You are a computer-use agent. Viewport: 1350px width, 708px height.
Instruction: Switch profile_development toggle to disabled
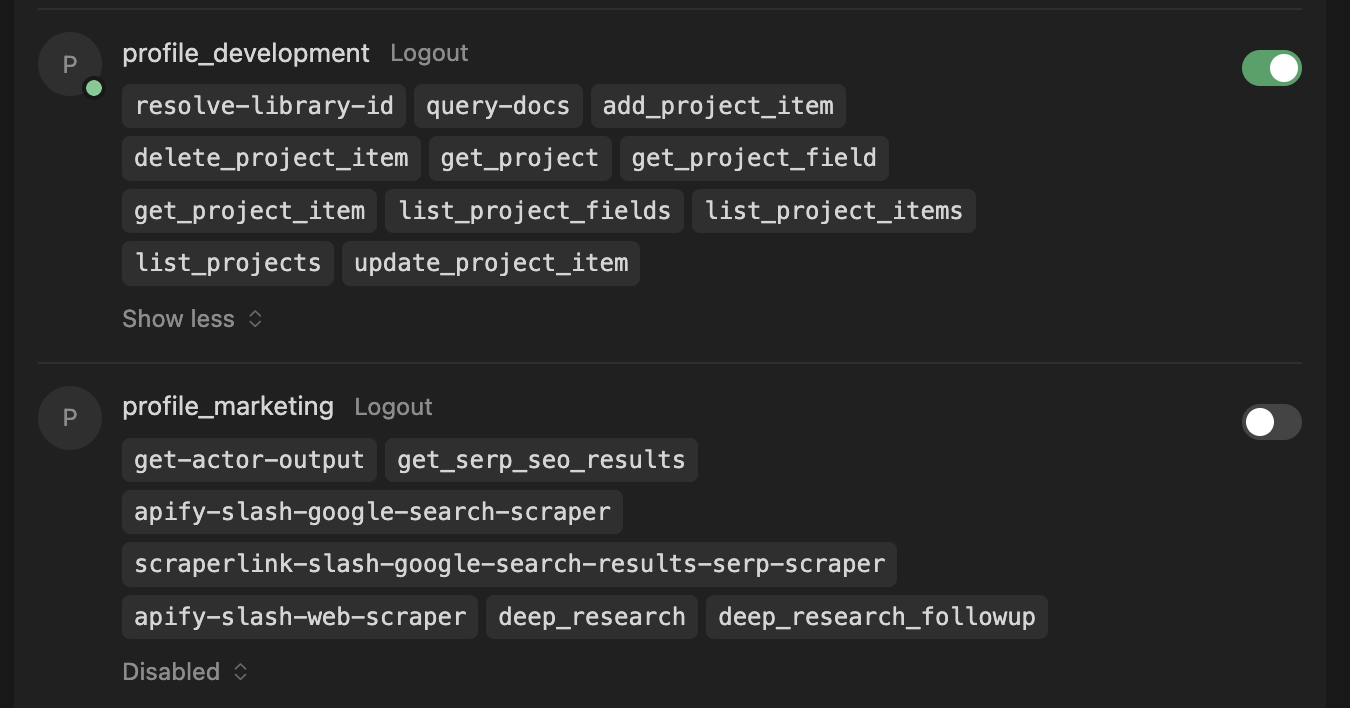[x=1271, y=68]
